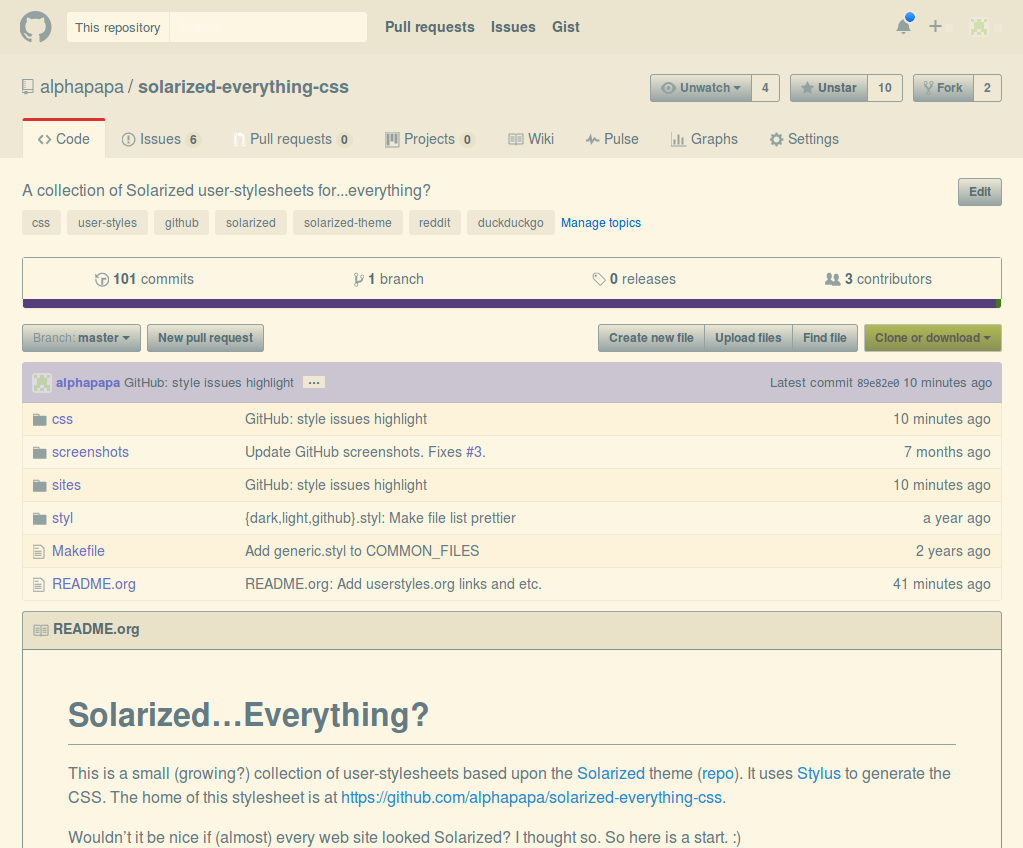Click the Makefile file icon

pyautogui.click(x=39, y=551)
